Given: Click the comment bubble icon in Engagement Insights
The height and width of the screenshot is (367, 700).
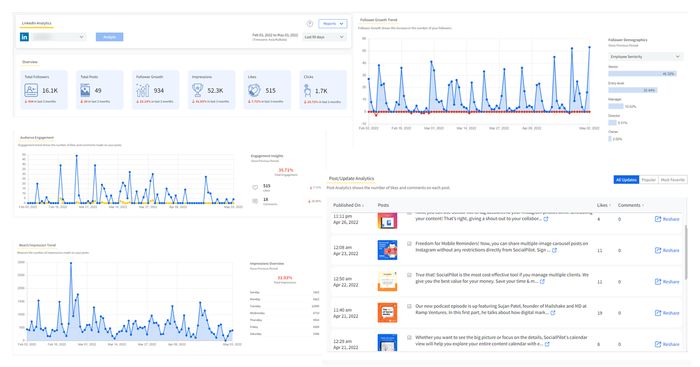Looking at the screenshot, I should coord(255,201).
